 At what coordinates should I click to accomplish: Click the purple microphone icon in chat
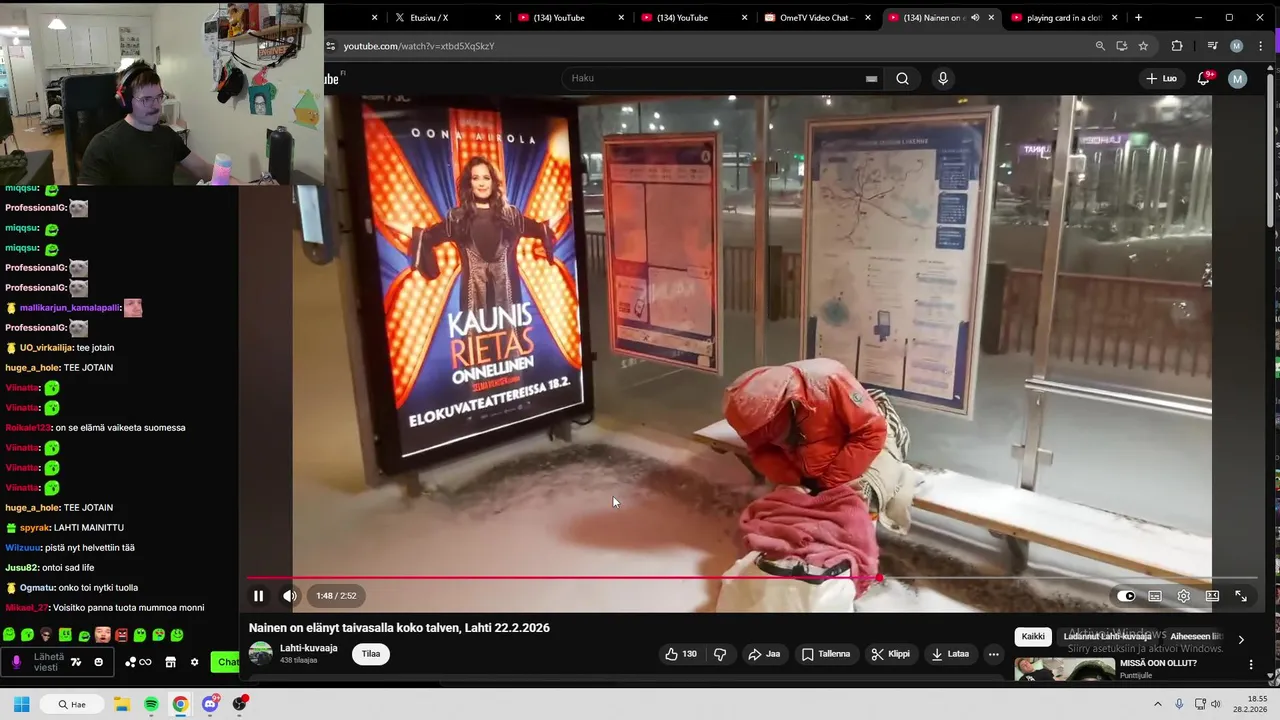[16, 662]
